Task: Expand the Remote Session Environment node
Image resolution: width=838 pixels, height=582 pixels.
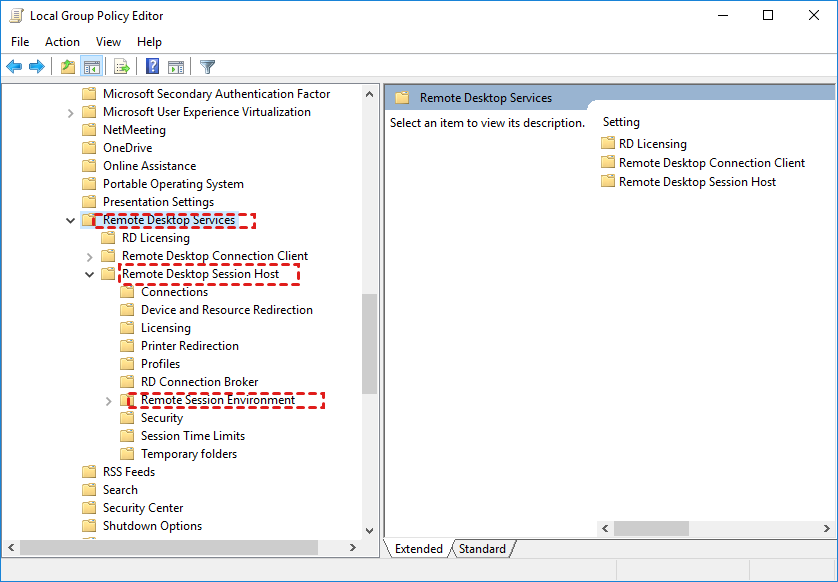Action: 108,400
